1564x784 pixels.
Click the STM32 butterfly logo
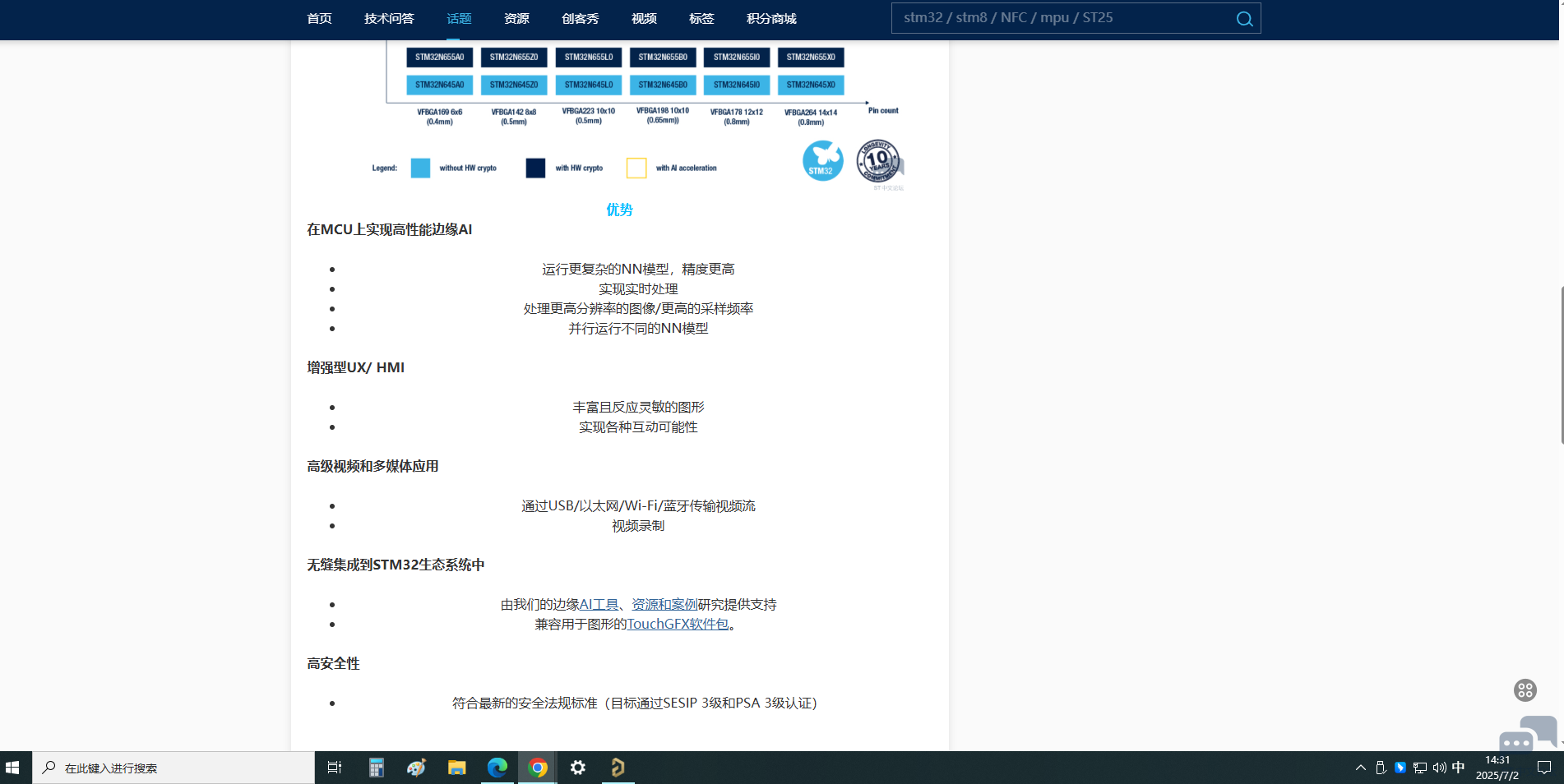[x=822, y=160]
